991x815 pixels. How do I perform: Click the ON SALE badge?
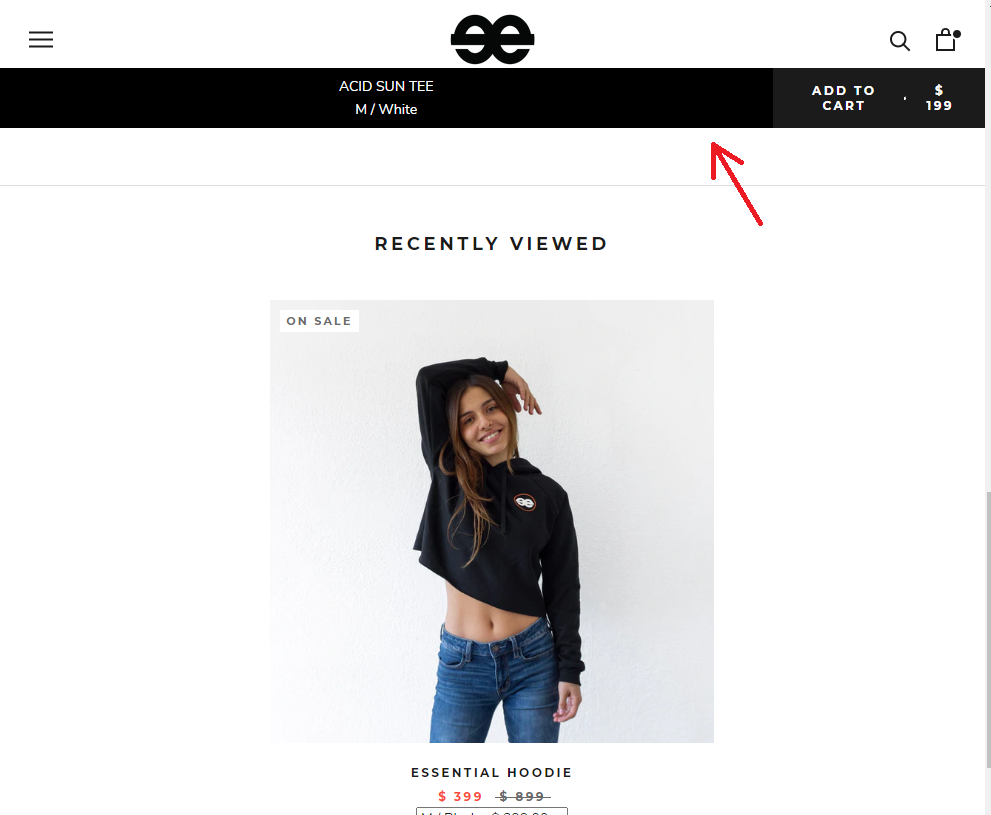tap(319, 321)
